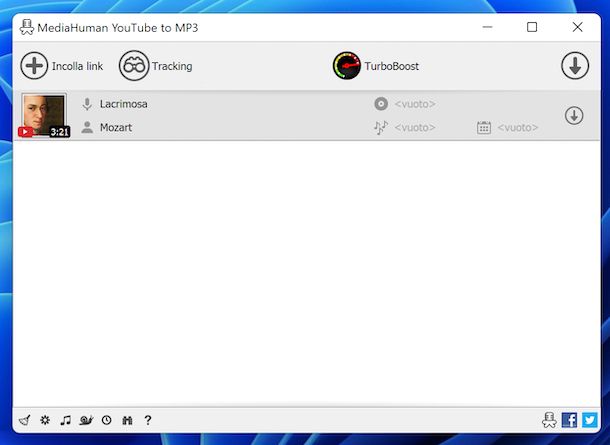The height and width of the screenshot is (445, 610).
Task: Open the clock history icon
Action: (x=107, y=420)
